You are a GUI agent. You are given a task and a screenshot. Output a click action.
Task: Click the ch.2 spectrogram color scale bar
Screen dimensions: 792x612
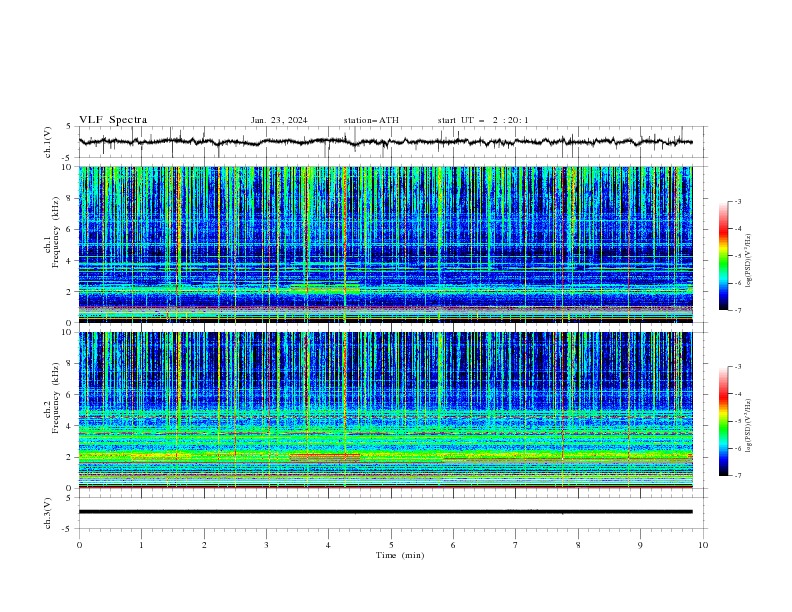point(724,421)
